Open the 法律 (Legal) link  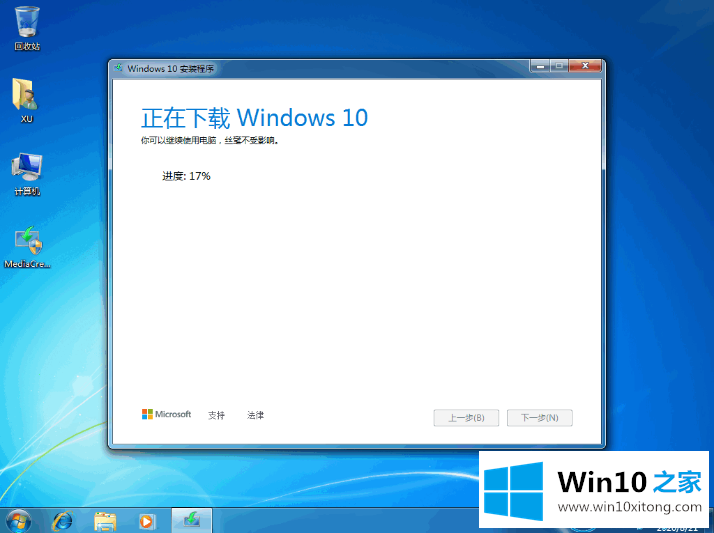[x=255, y=415]
